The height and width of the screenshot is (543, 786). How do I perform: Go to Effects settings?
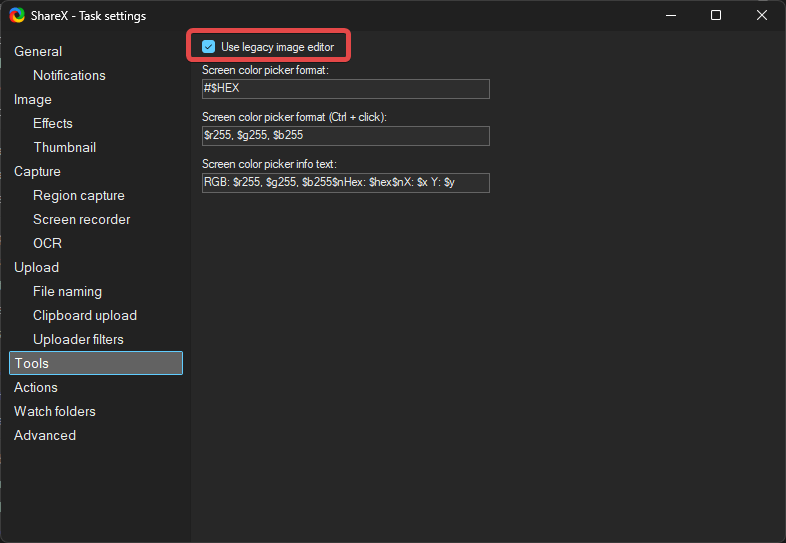coord(53,123)
